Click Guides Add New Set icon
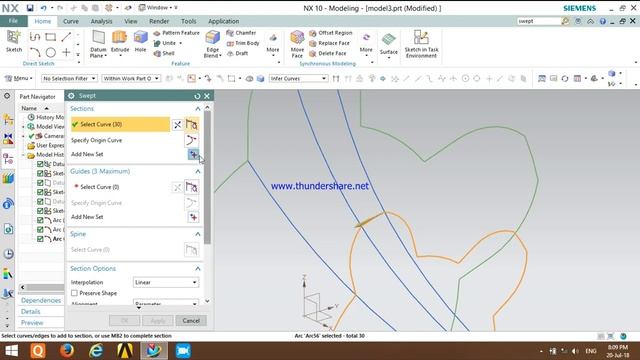 193,217
